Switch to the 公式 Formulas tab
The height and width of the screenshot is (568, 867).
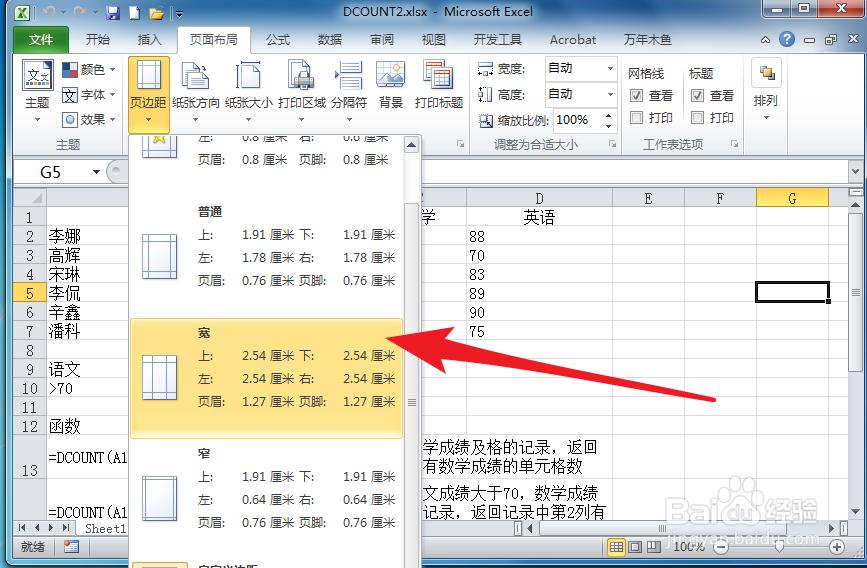(278, 40)
